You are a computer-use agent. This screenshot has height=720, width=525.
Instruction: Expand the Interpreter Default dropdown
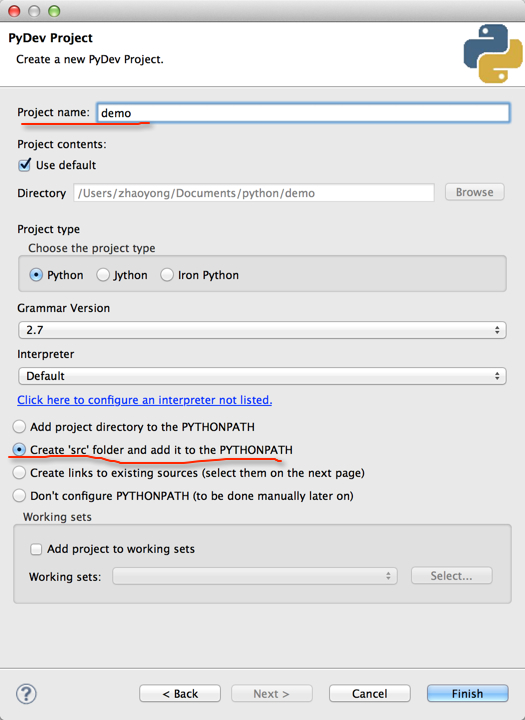[262, 376]
